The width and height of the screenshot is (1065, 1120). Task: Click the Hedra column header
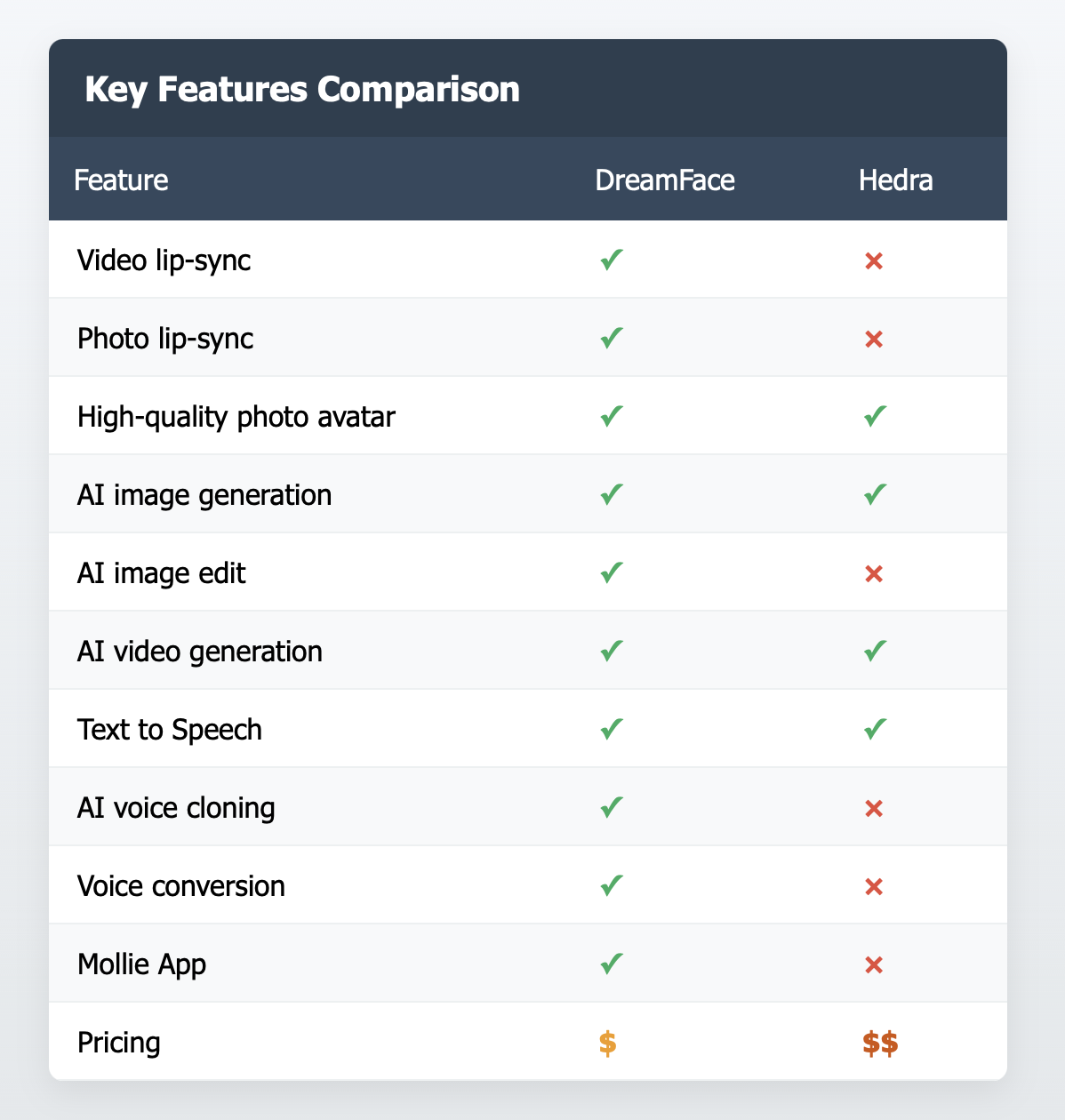click(895, 180)
